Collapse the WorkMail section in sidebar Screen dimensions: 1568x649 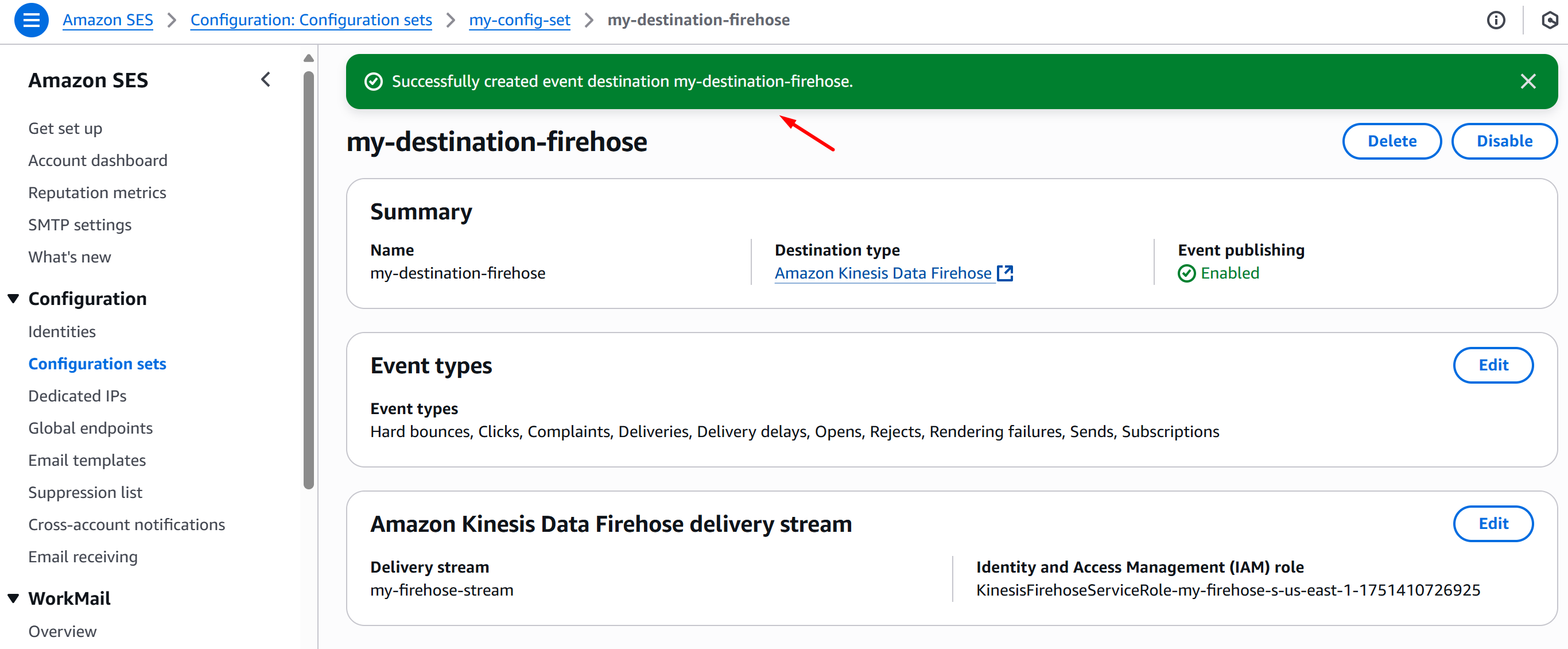tap(13, 598)
